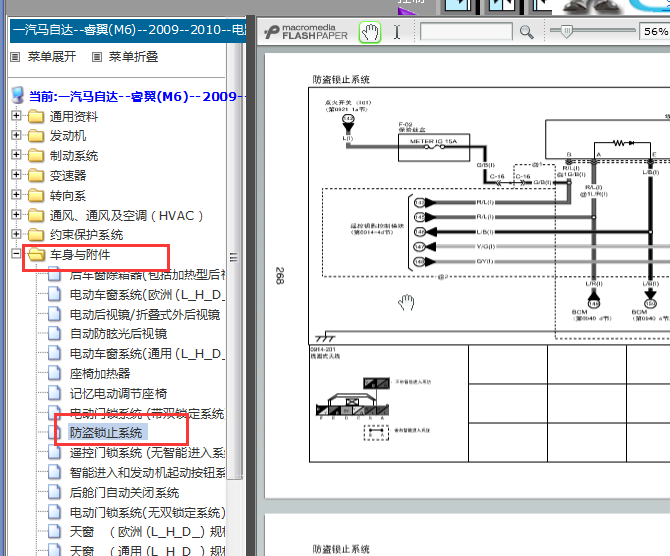
Task: Click the page icon of 自动防眩光后视镜
Action: click(54, 333)
